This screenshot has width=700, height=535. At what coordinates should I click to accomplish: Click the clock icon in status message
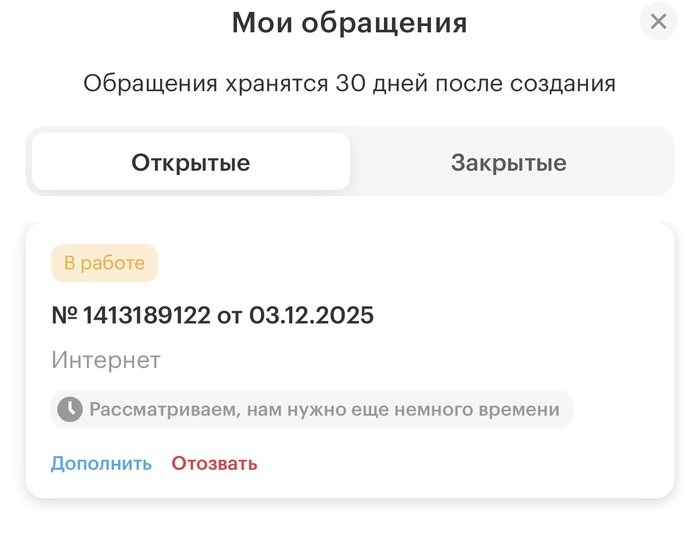point(69,409)
